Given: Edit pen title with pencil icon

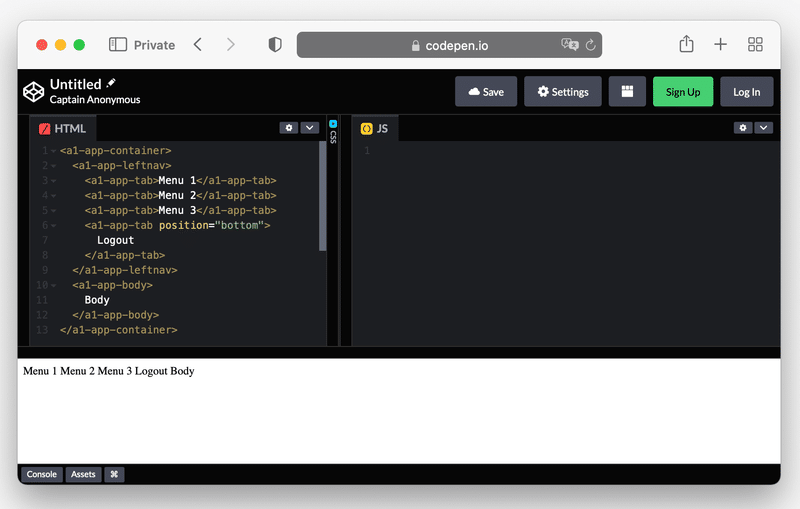Looking at the screenshot, I should click(x=111, y=83).
